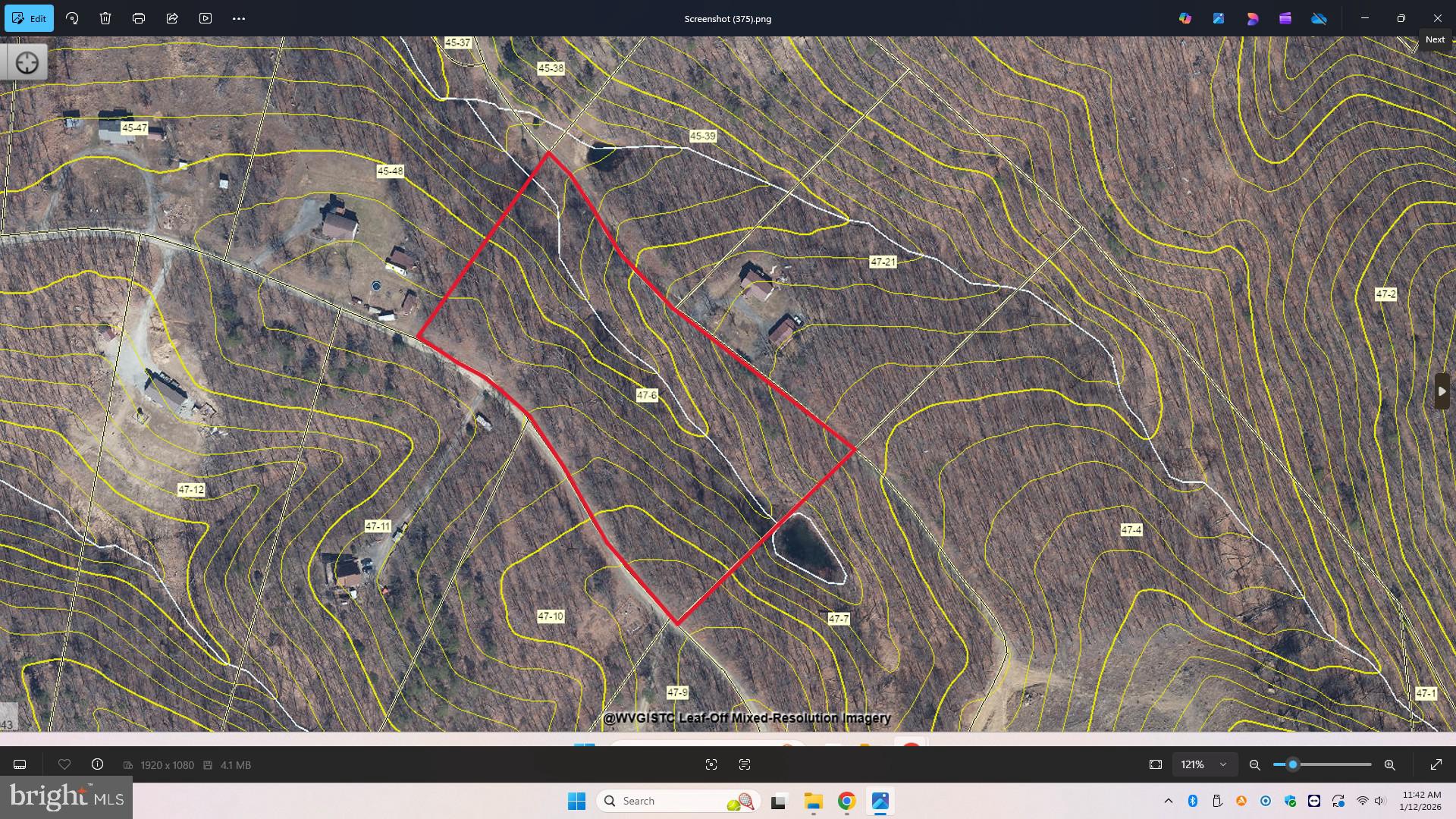Rotate the image
Image resolution: width=1456 pixels, height=819 pixels.
click(72, 18)
